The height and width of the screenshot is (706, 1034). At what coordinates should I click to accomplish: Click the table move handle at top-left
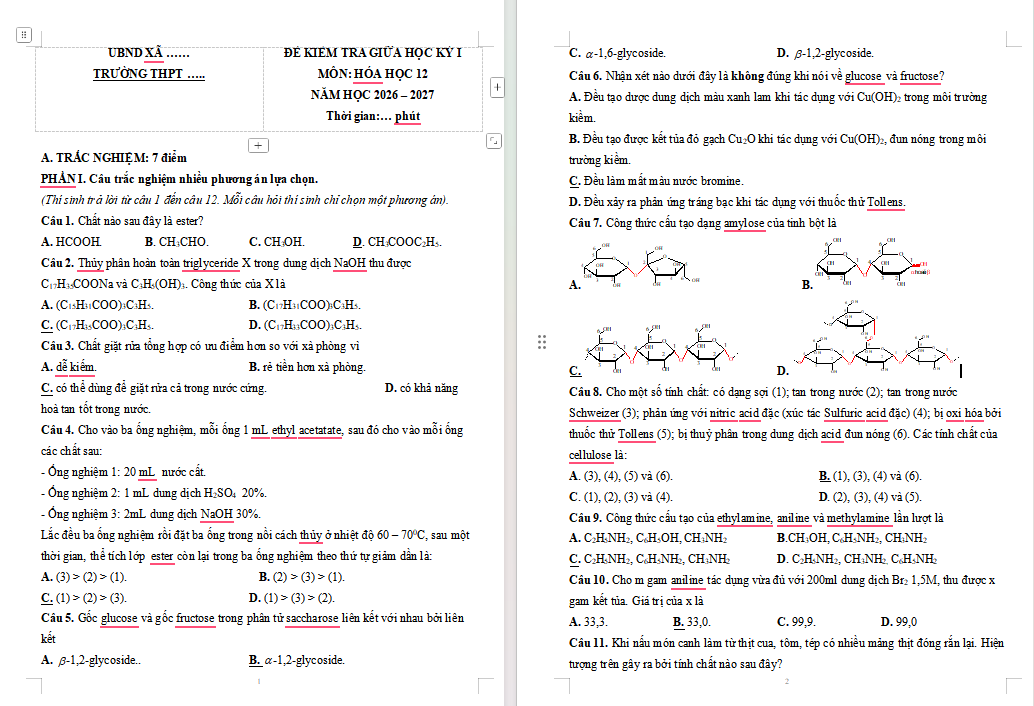click(24, 34)
